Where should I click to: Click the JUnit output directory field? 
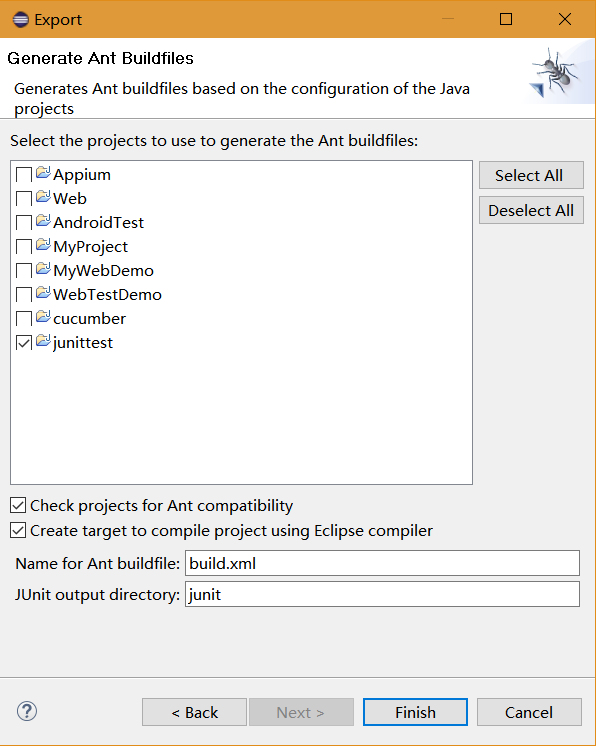click(382, 594)
